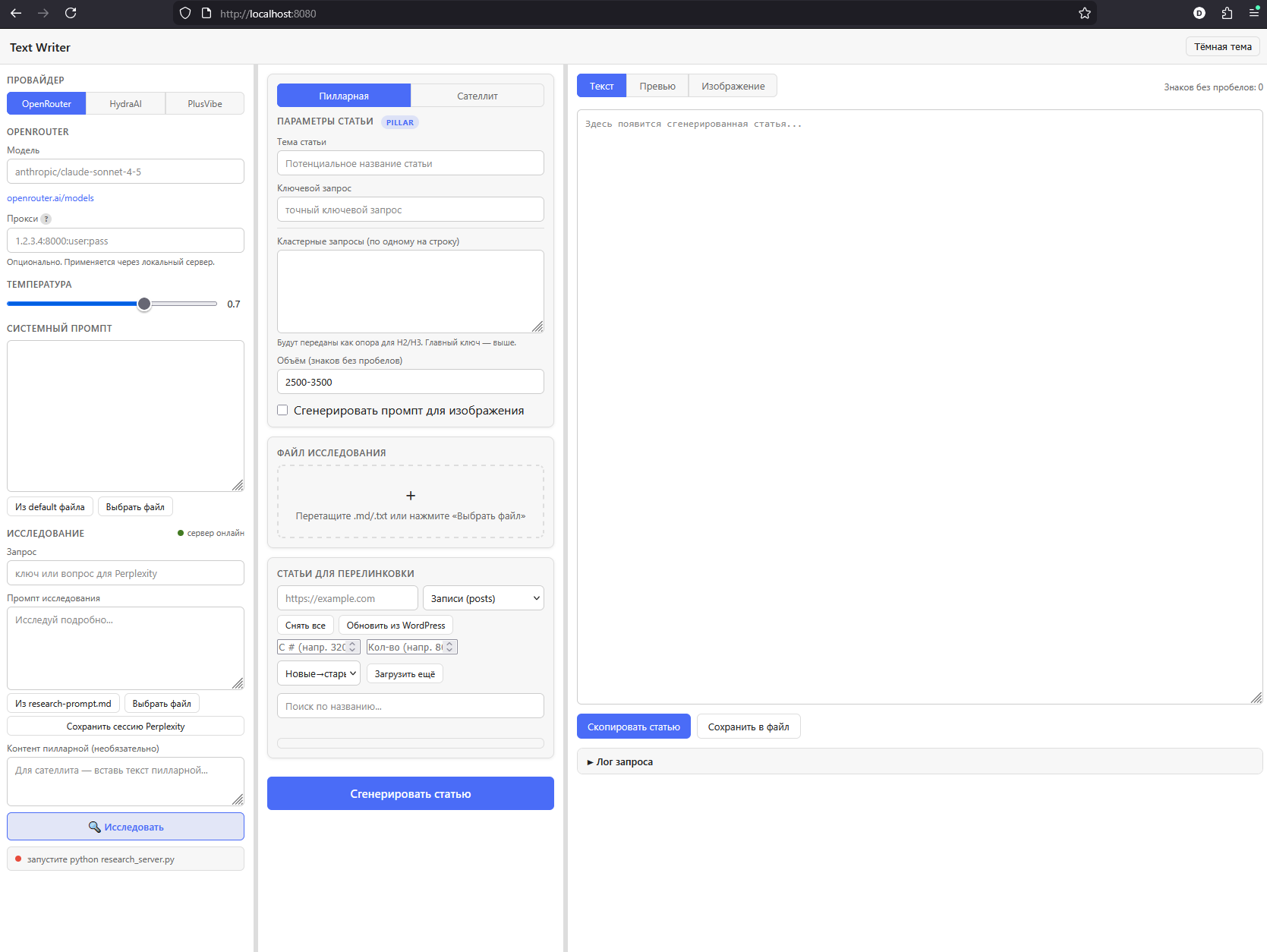Open the Изображение output tab
The width and height of the screenshot is (1267, 952).
[733, 86]
